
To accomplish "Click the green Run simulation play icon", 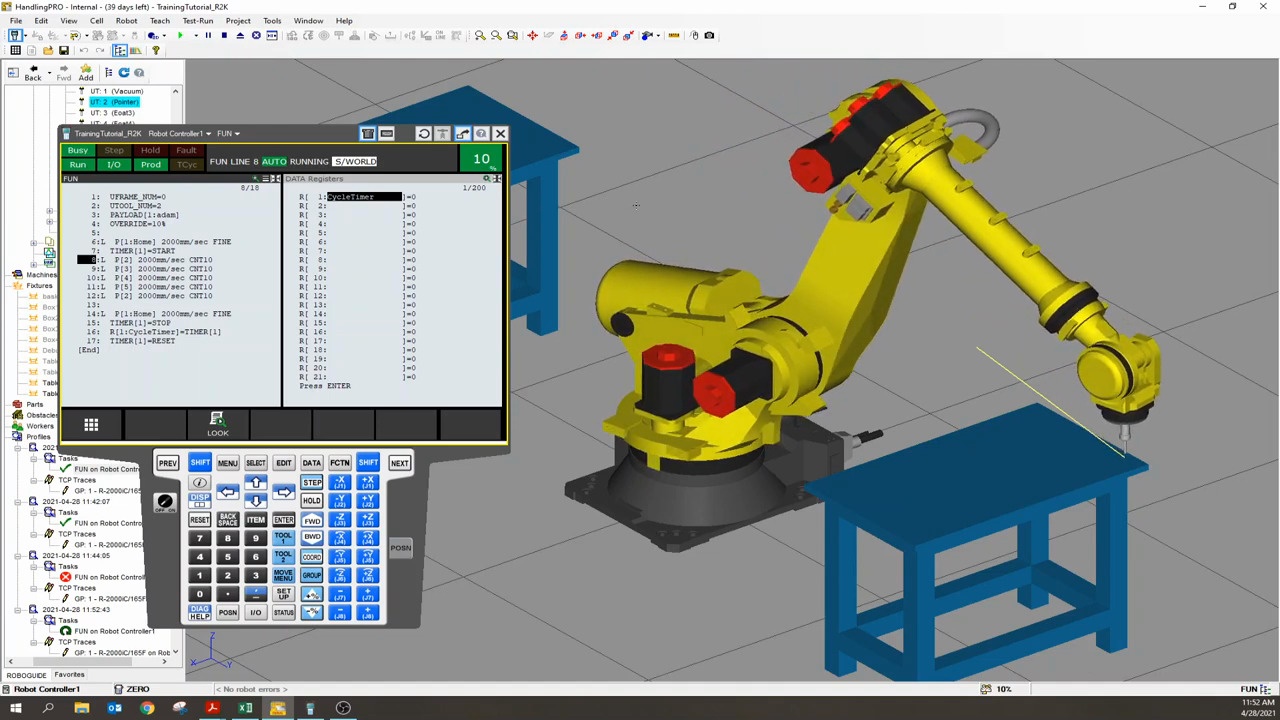I will pyautogui.click(x=180, y=35).
